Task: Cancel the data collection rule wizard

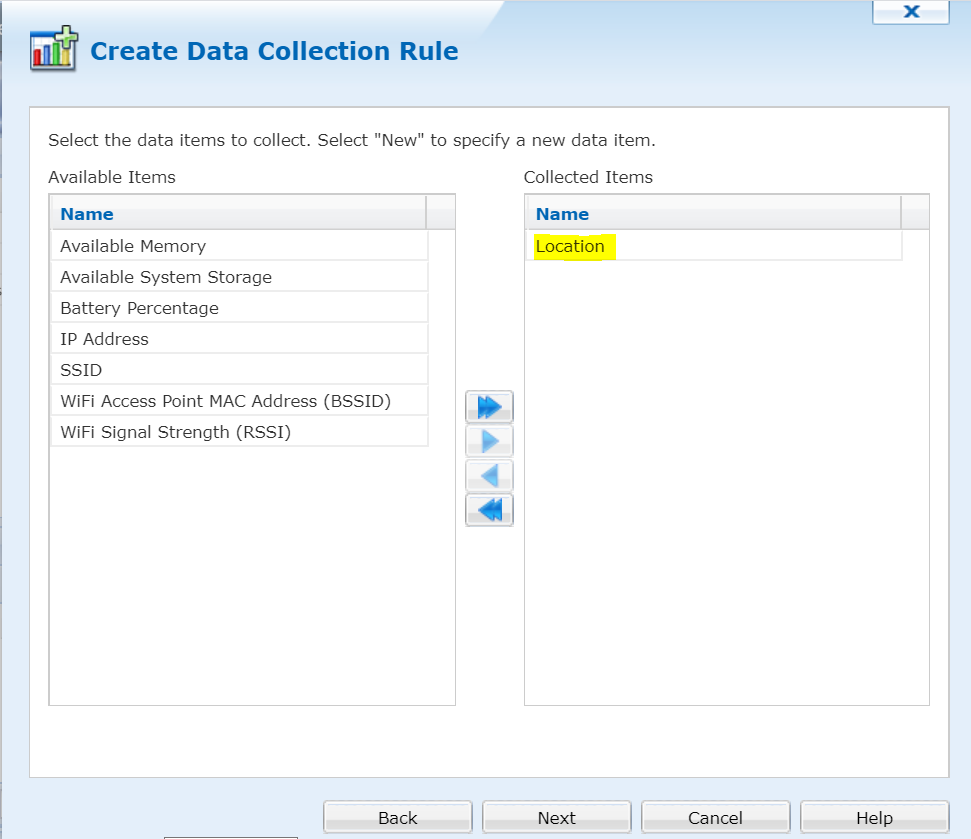Action: (715, 818)
